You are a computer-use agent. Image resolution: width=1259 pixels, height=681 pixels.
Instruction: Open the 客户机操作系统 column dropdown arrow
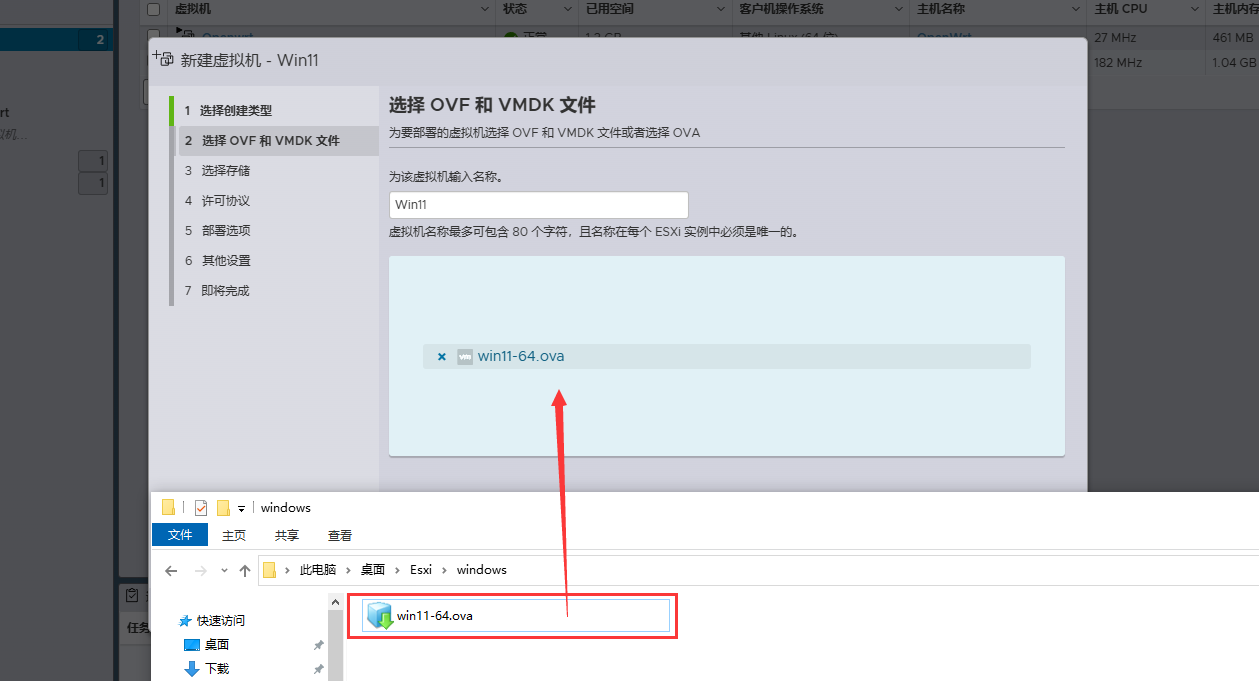pyautogui.click(x=898, y=9)
